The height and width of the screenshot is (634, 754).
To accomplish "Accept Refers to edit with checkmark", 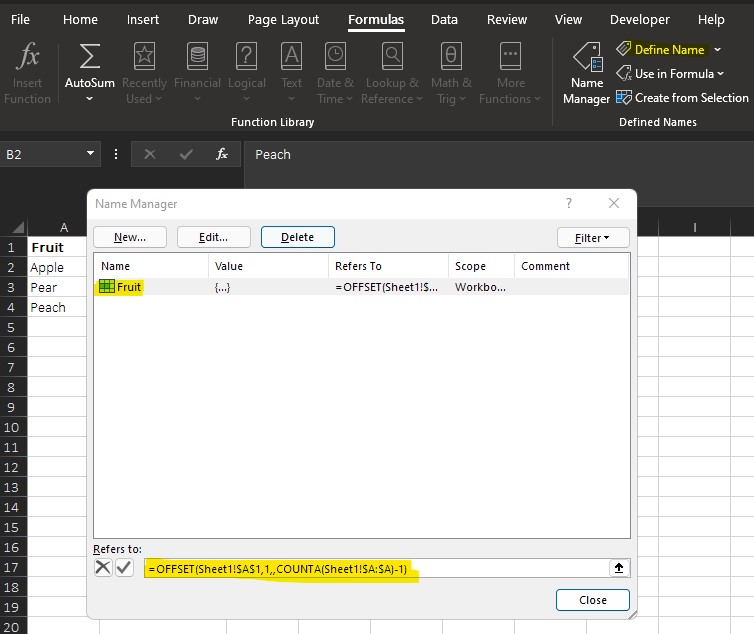I will pyautogui.click(x=124, y=568).
